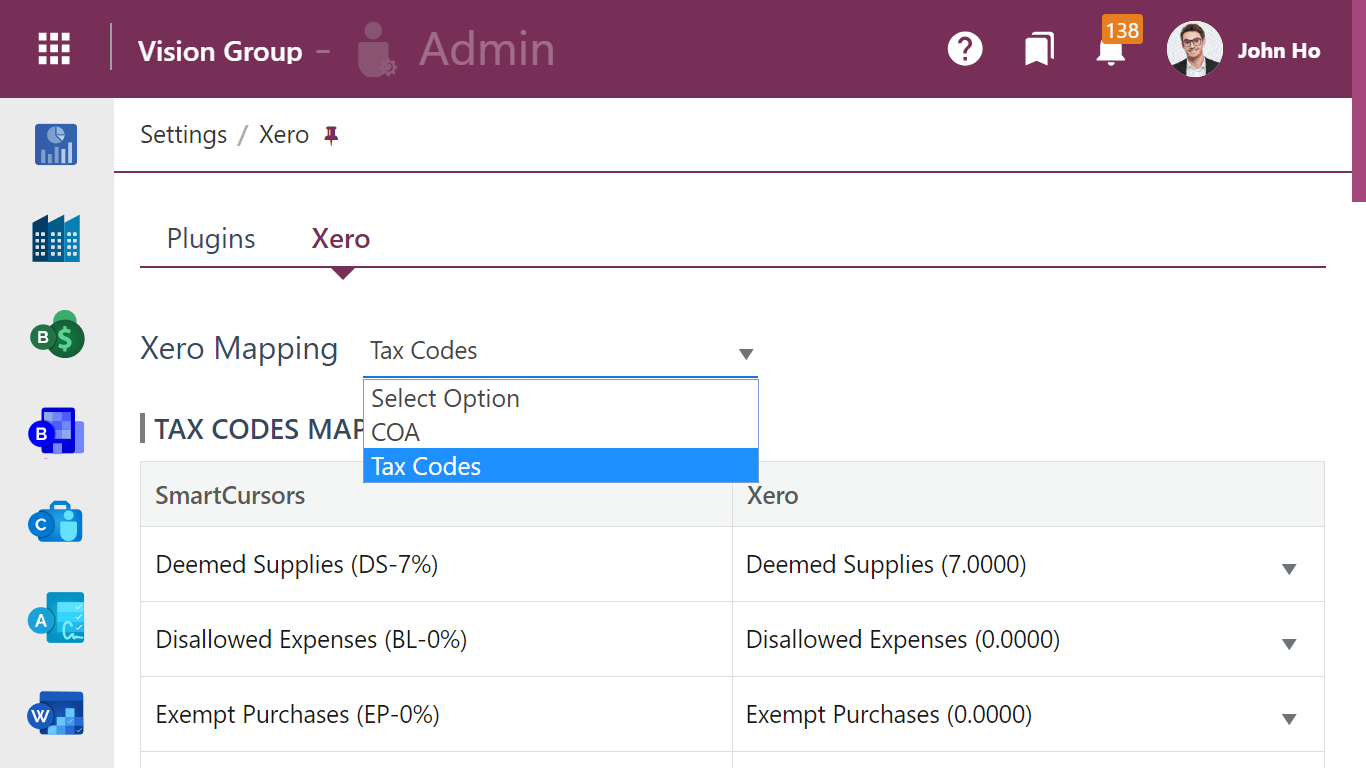The image size is (1366, 768).
Task: Select 'Disallowed Expenses (BL-0%)' cell
Action: 436,640
